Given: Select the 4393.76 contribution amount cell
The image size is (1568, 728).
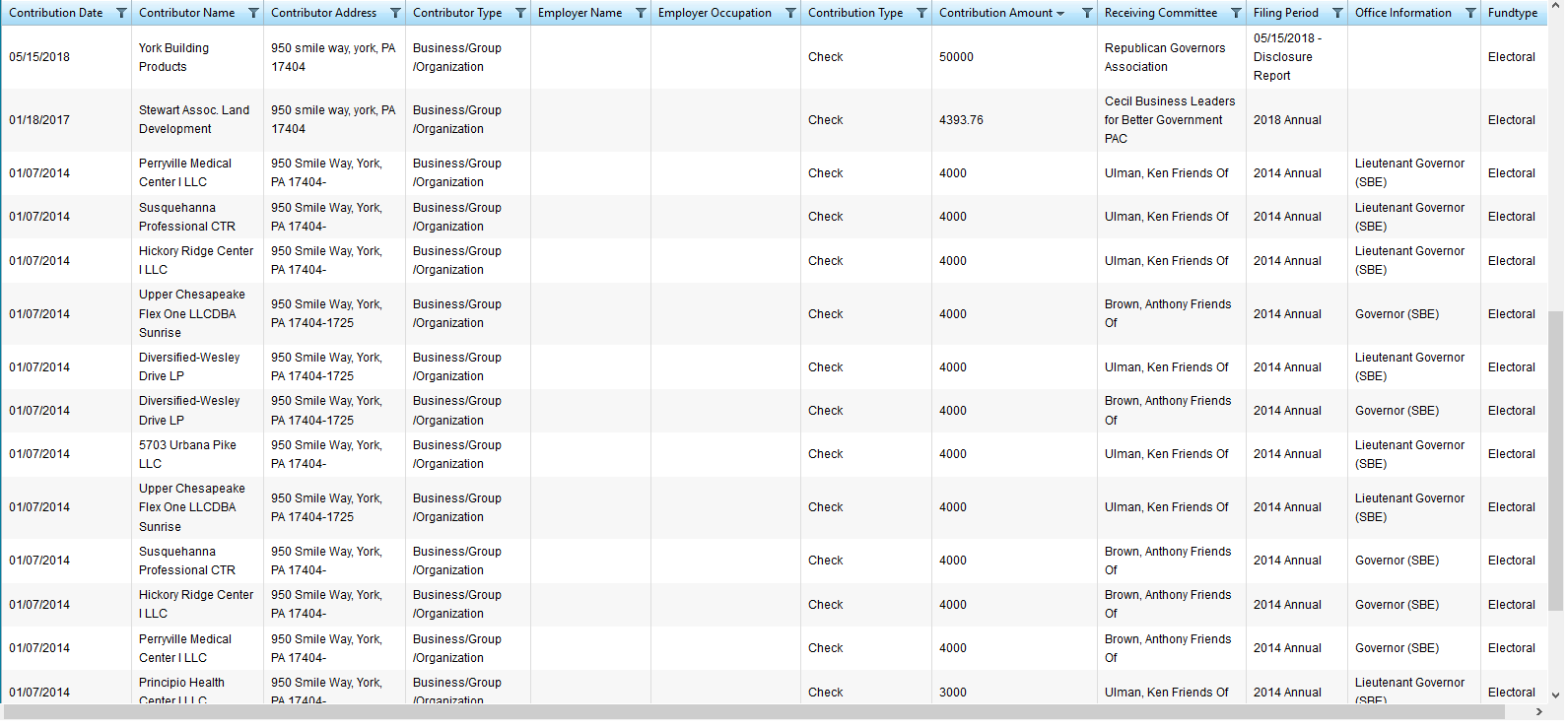Looking at the screenshot, I should point(961,120).
